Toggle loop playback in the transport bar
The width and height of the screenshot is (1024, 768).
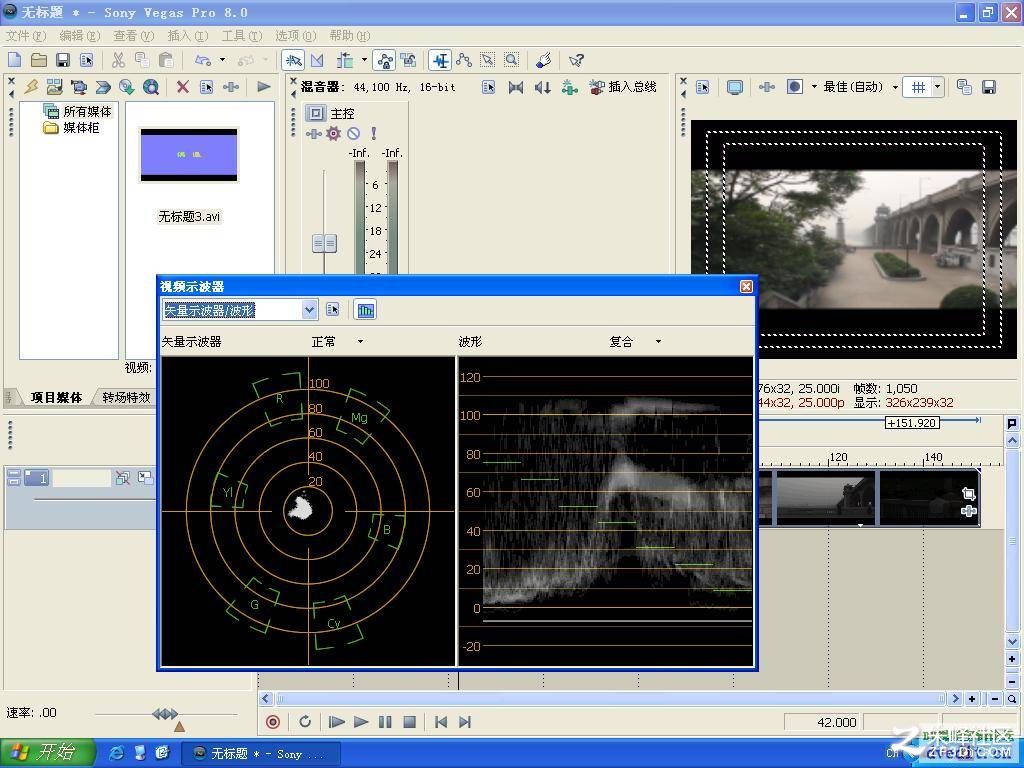tap(305, 722)
